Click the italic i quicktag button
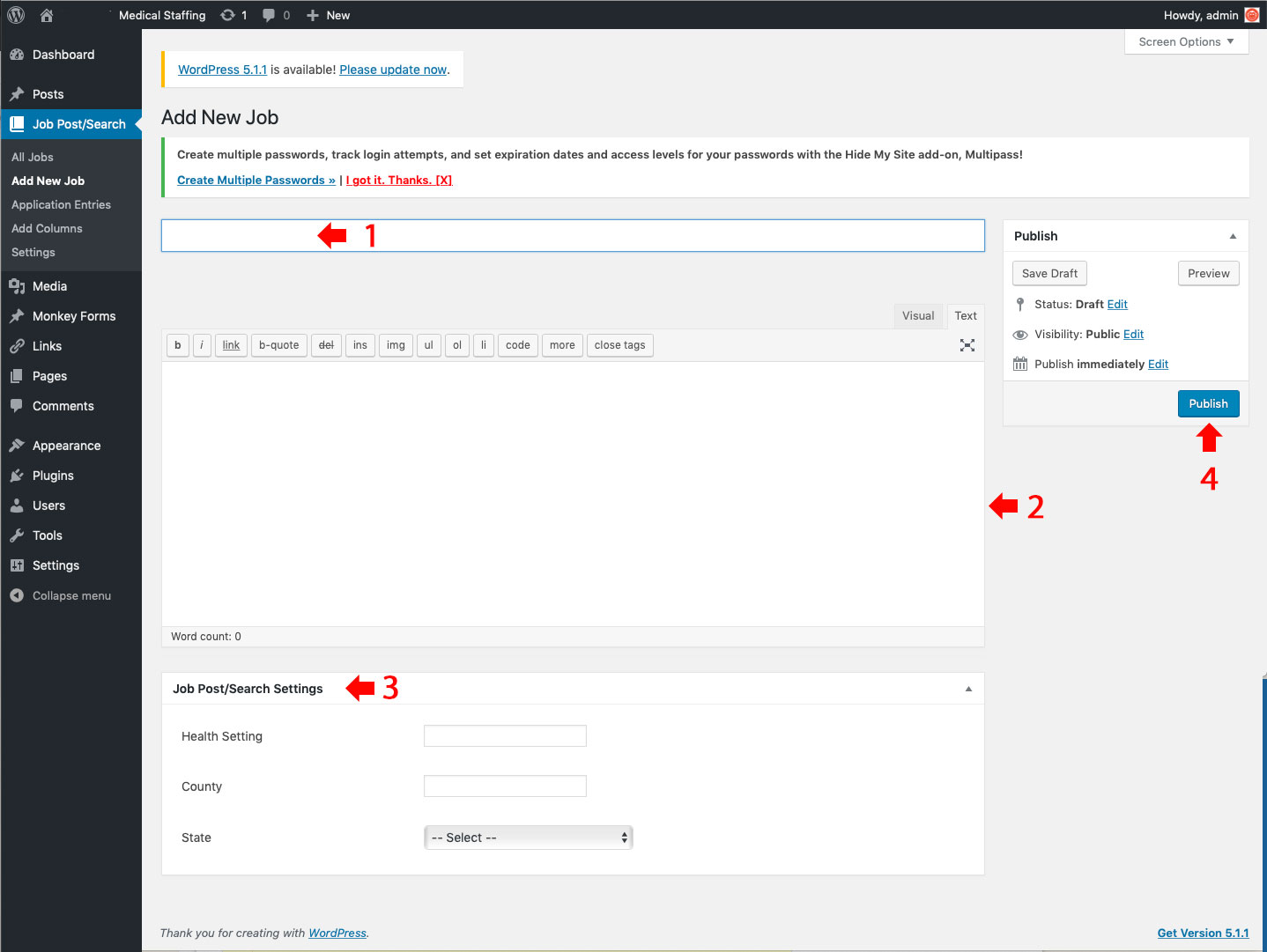 pyautogui.click(x=202, y=345)
